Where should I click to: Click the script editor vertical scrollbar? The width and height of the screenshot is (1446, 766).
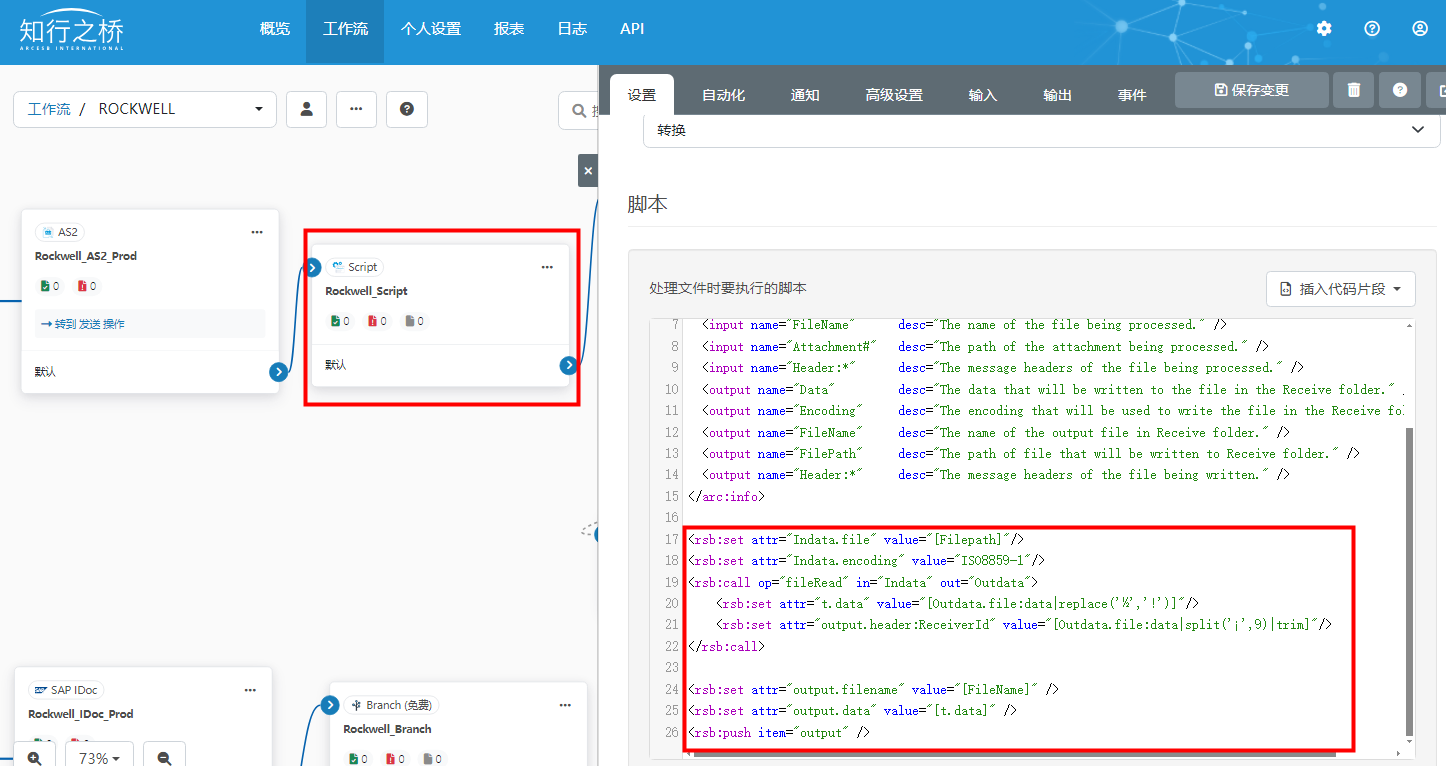tap(1410, 580)
